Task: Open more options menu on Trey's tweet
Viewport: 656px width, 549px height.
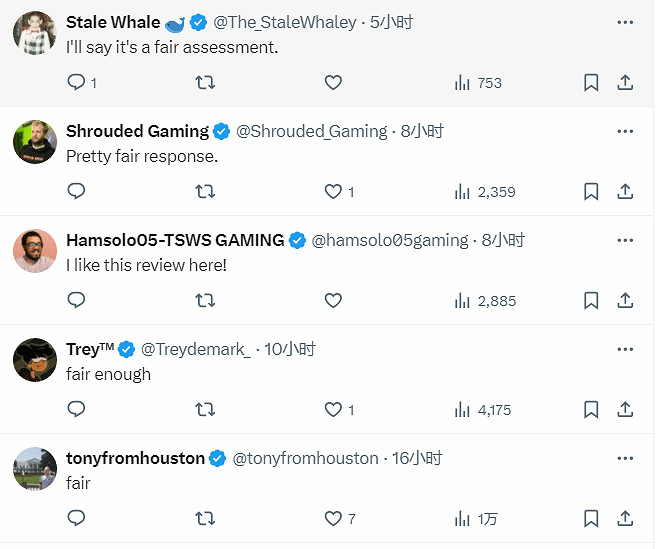Action: tap(626, 349)
